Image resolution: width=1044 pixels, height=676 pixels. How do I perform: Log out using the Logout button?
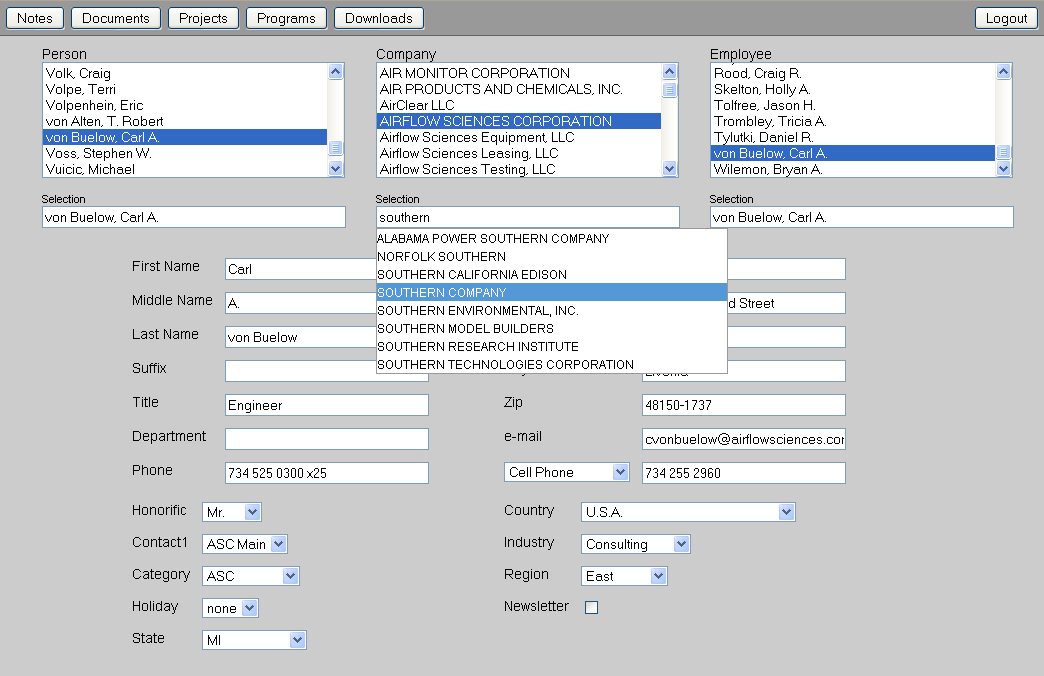pyautogui.click(x=1006, y=18)
